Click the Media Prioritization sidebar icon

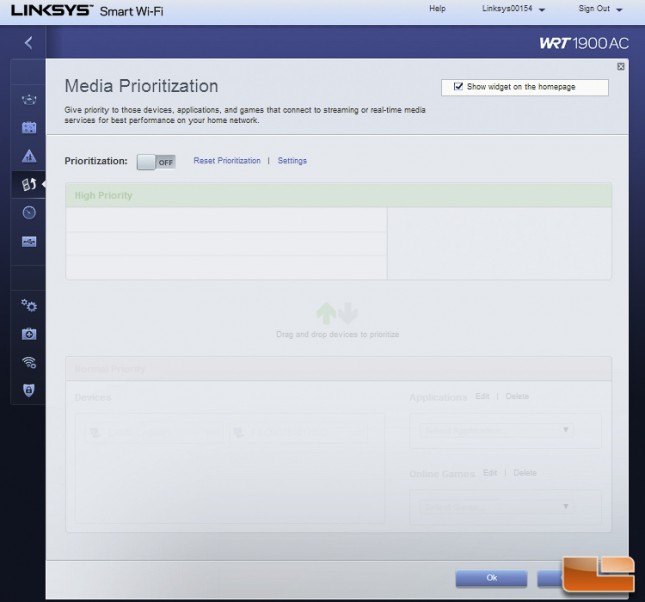(x=28, y=184)
